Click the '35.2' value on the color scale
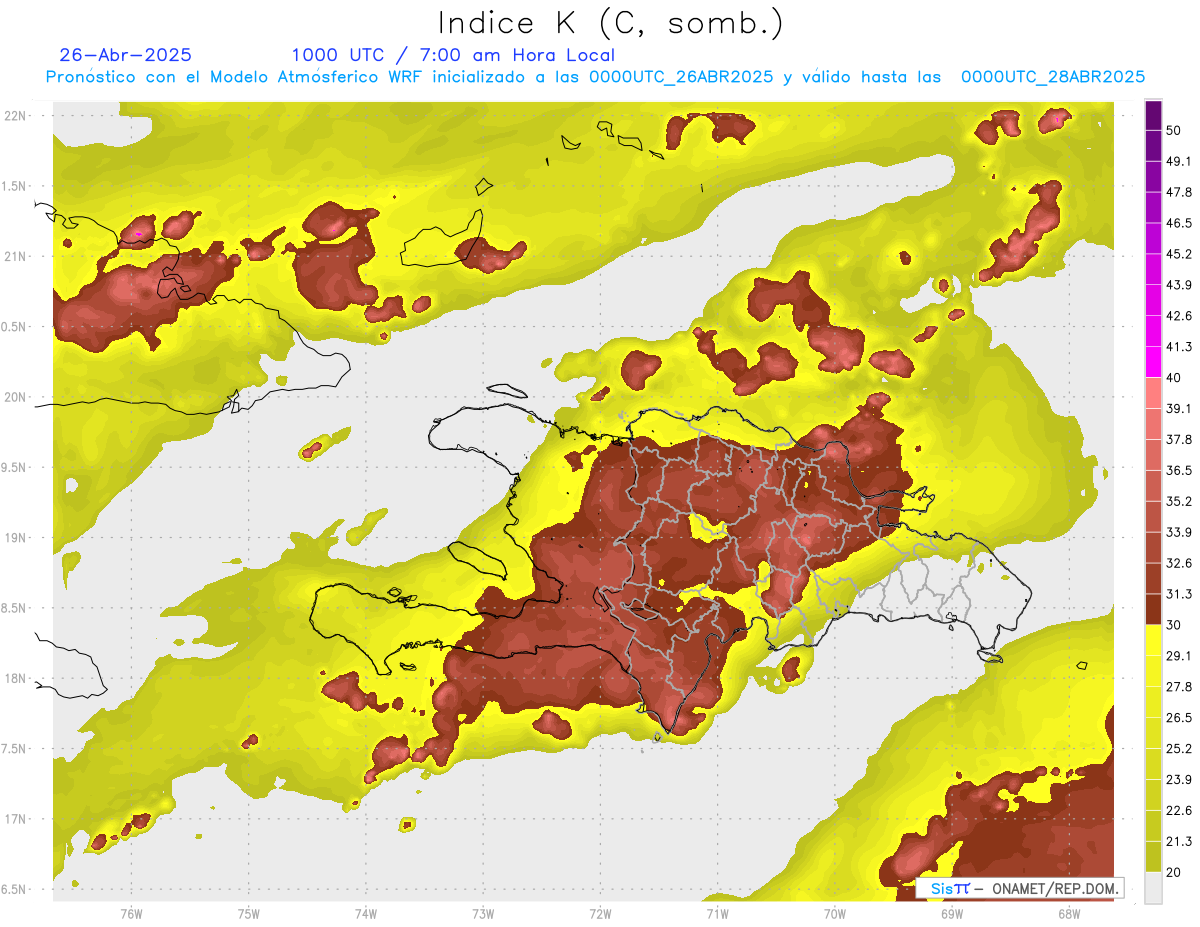Screen dimensions: 1200x927 (x=1179, y=501)
